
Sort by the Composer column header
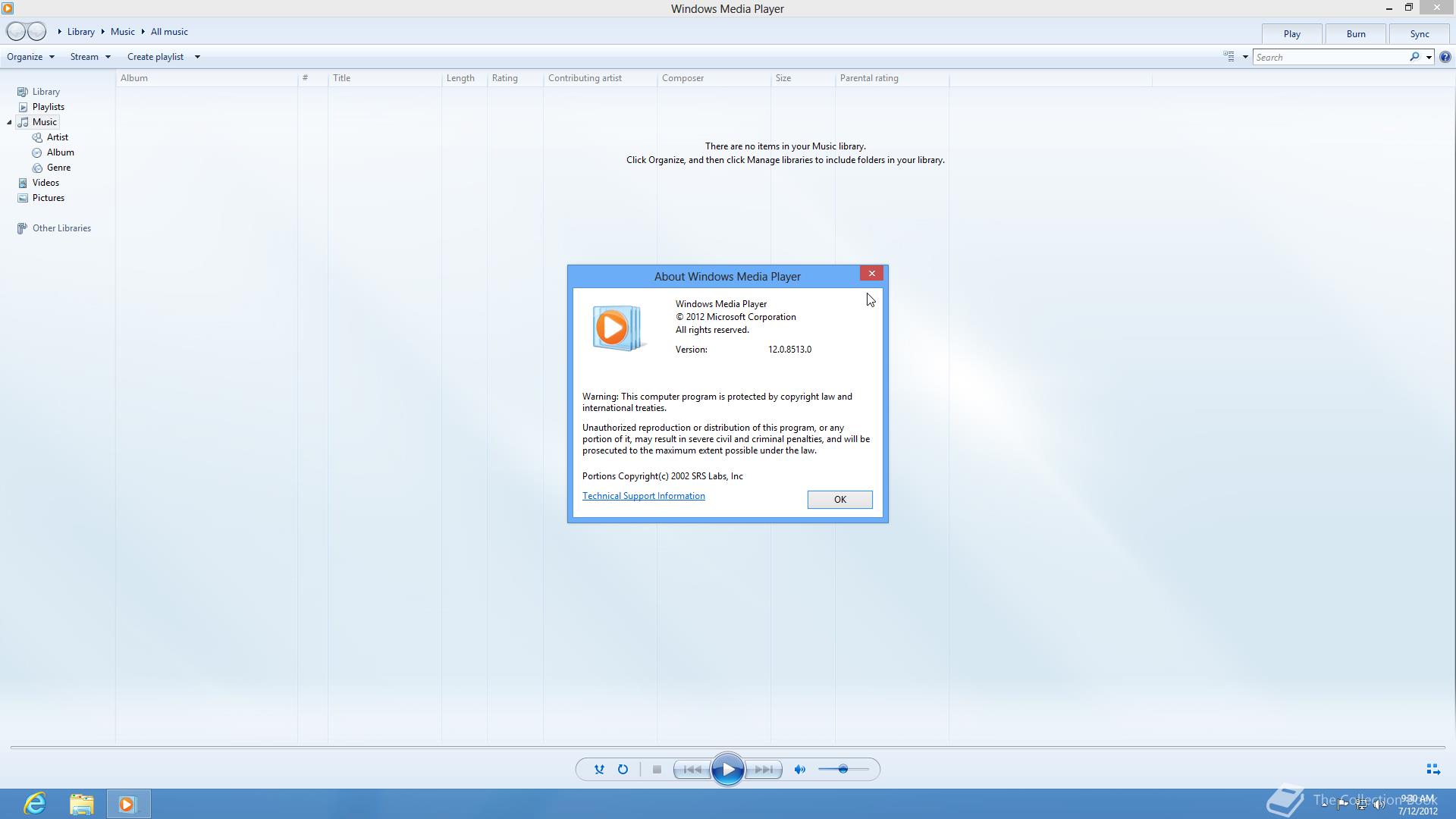[714, 78]
